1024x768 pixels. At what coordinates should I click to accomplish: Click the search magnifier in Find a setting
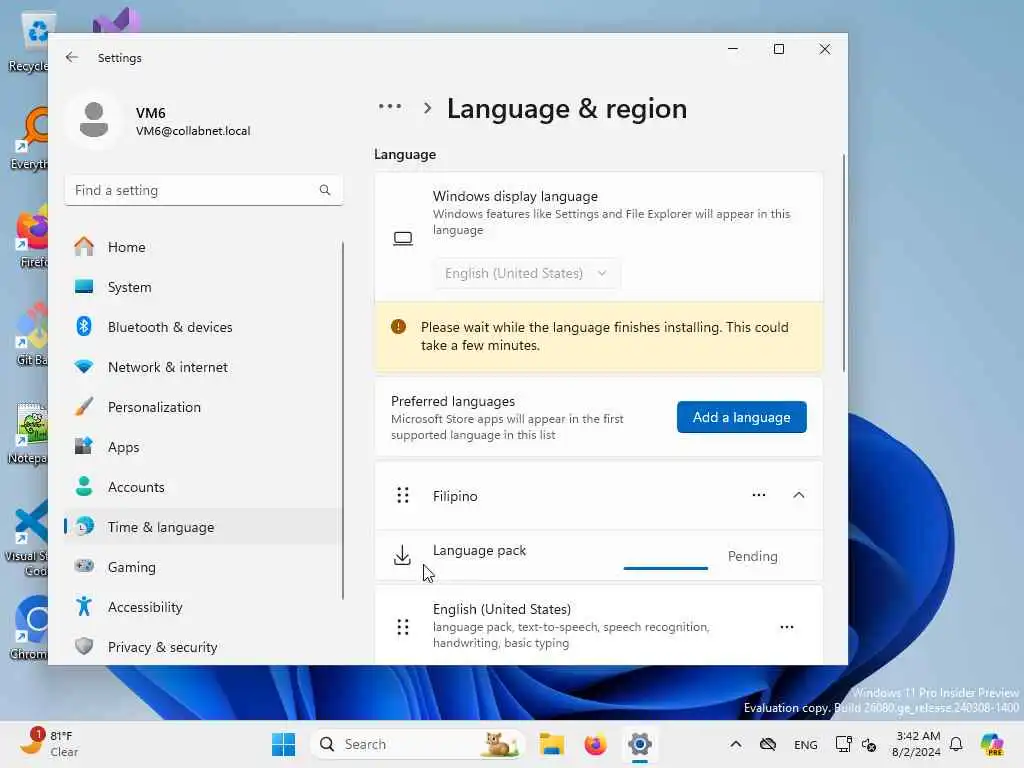pos(325,190)
